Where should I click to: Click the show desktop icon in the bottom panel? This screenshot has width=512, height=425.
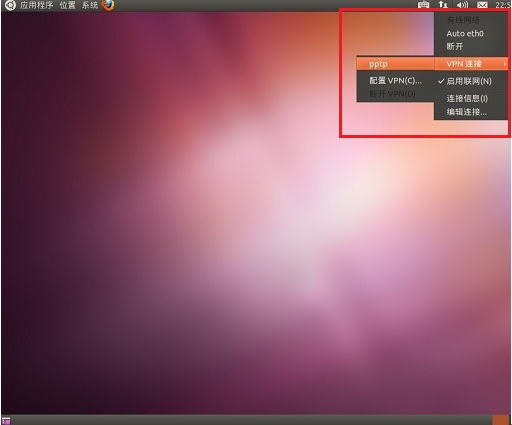(6, 421)
